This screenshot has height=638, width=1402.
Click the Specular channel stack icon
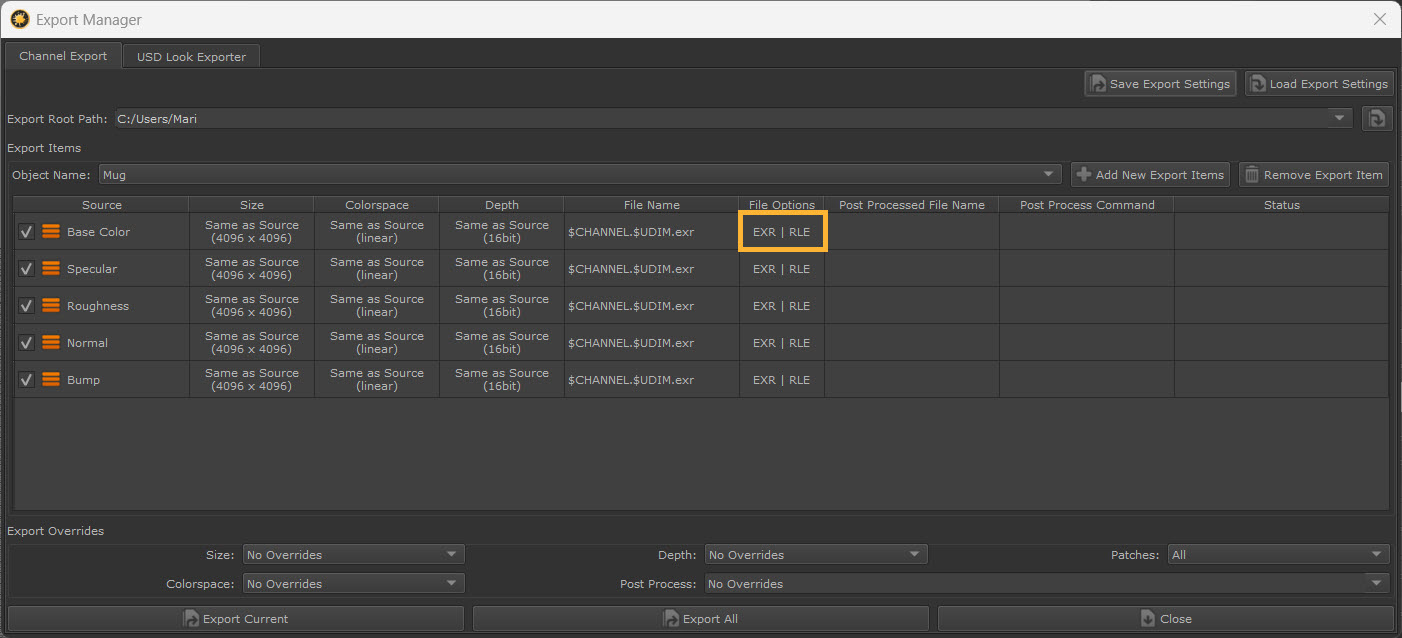point(51,269)
